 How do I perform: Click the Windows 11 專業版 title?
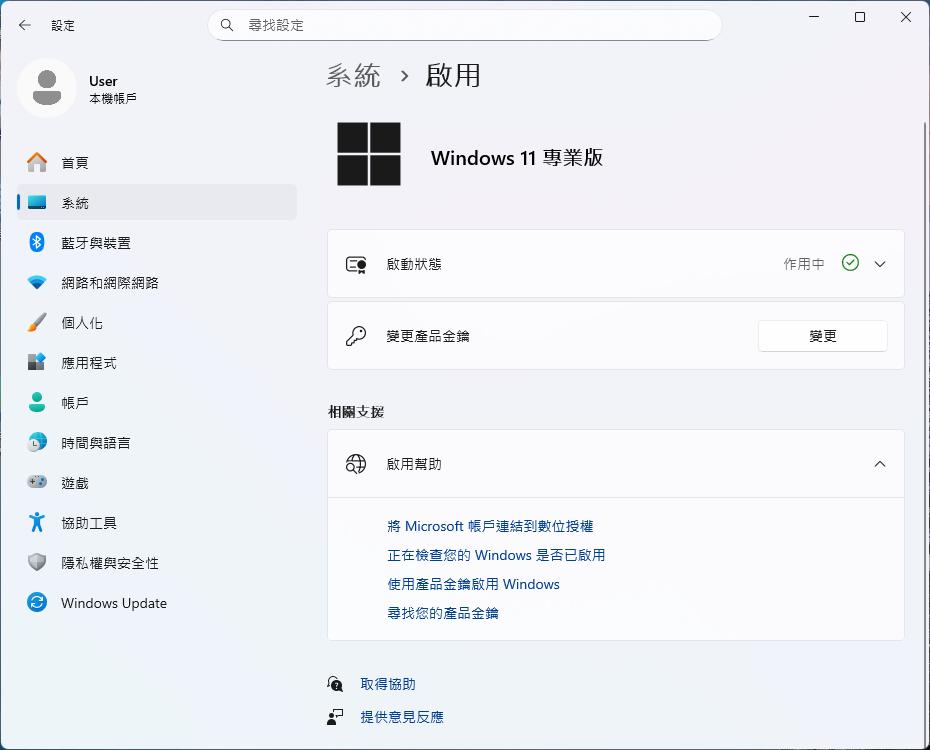point(517,158)
